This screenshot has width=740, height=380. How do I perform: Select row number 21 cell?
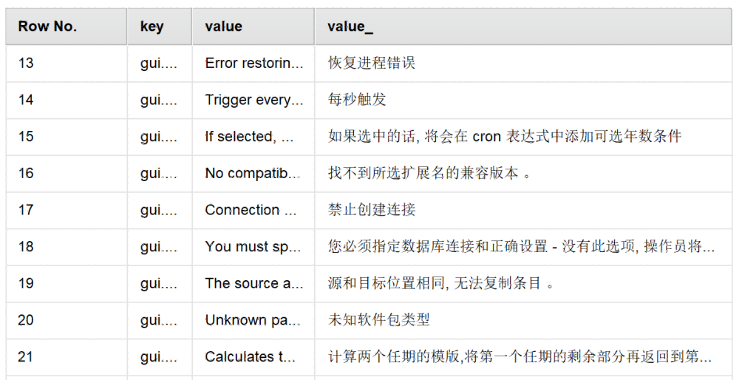[66, 357]
